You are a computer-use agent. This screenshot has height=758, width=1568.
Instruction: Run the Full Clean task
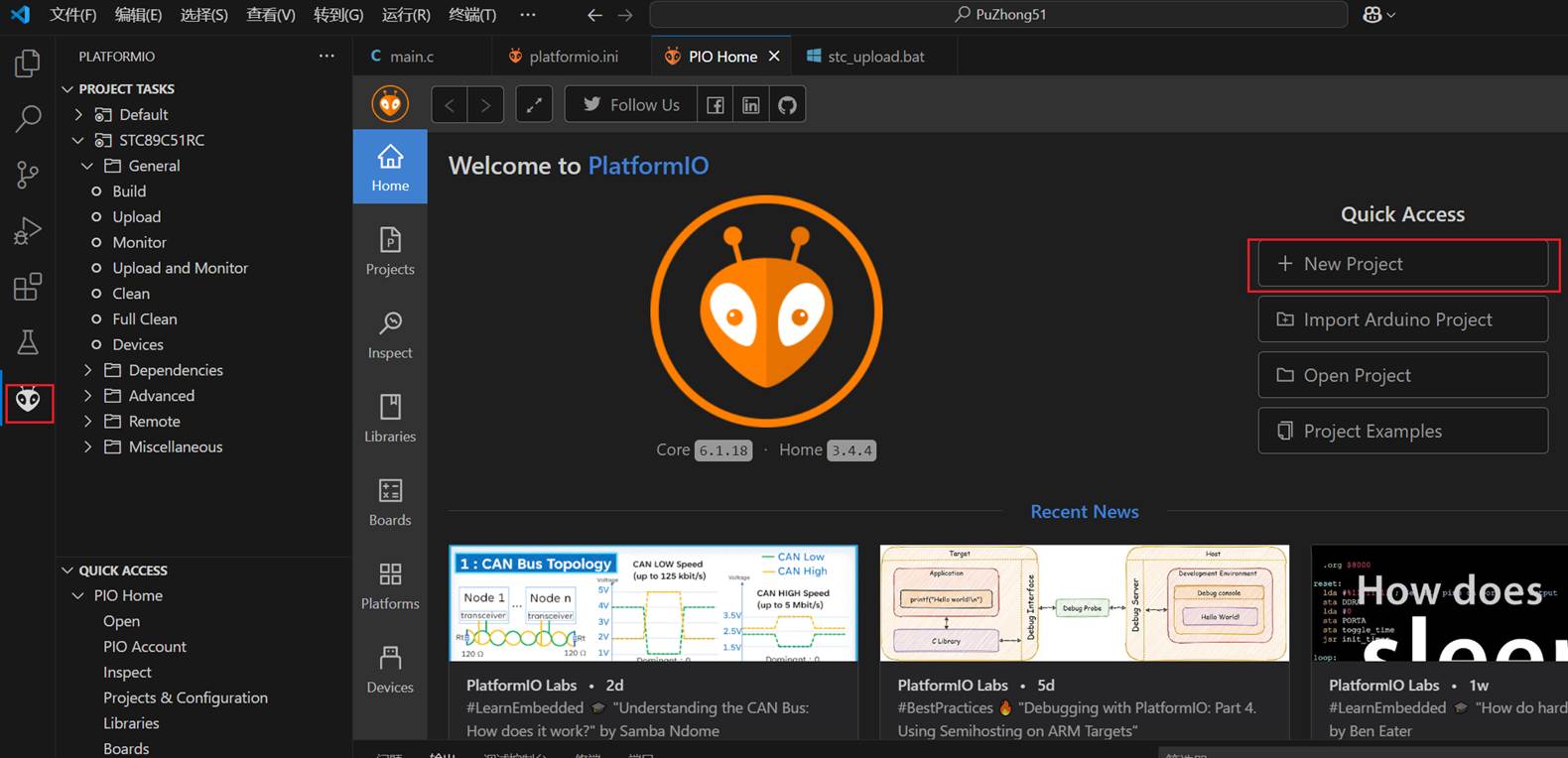[145, 319]
